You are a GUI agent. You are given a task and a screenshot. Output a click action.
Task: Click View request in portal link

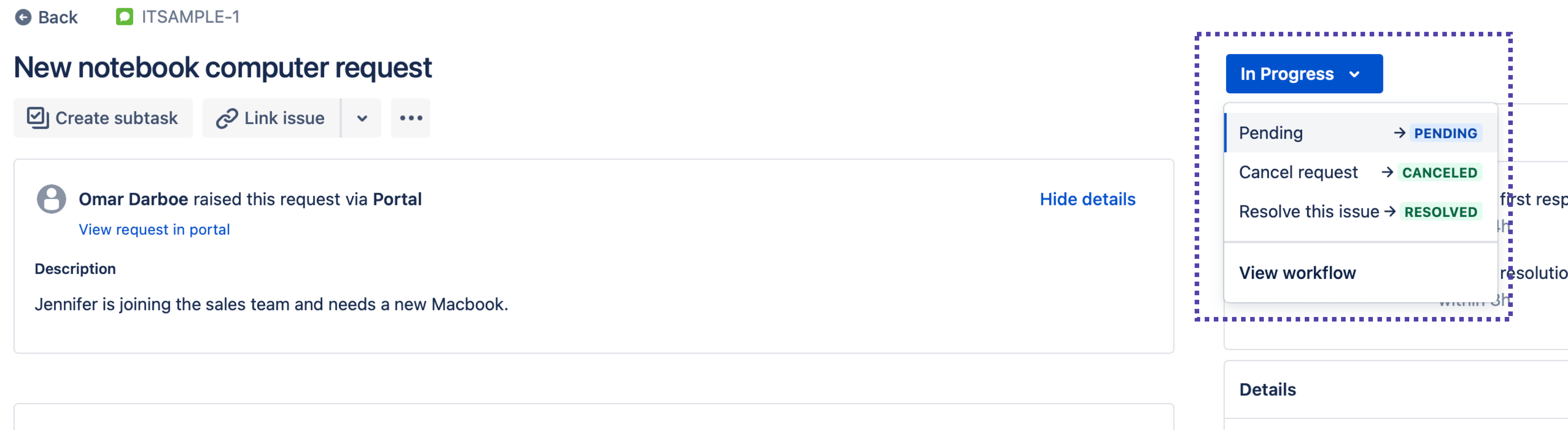pyautogui.click(x=154, y=228)
